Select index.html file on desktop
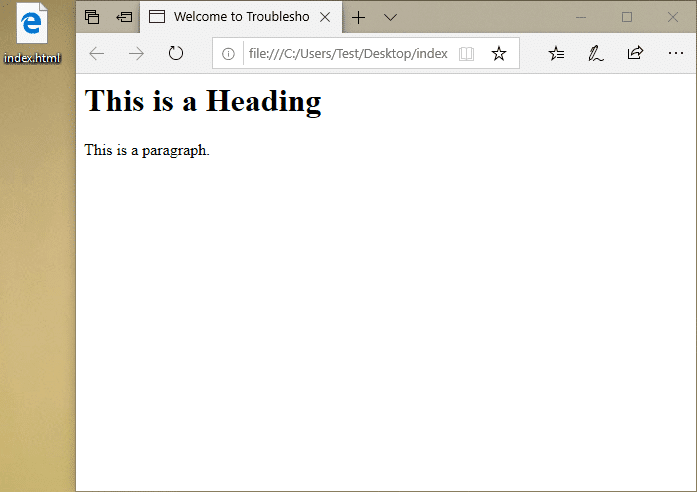 click(x=32, y=34)
